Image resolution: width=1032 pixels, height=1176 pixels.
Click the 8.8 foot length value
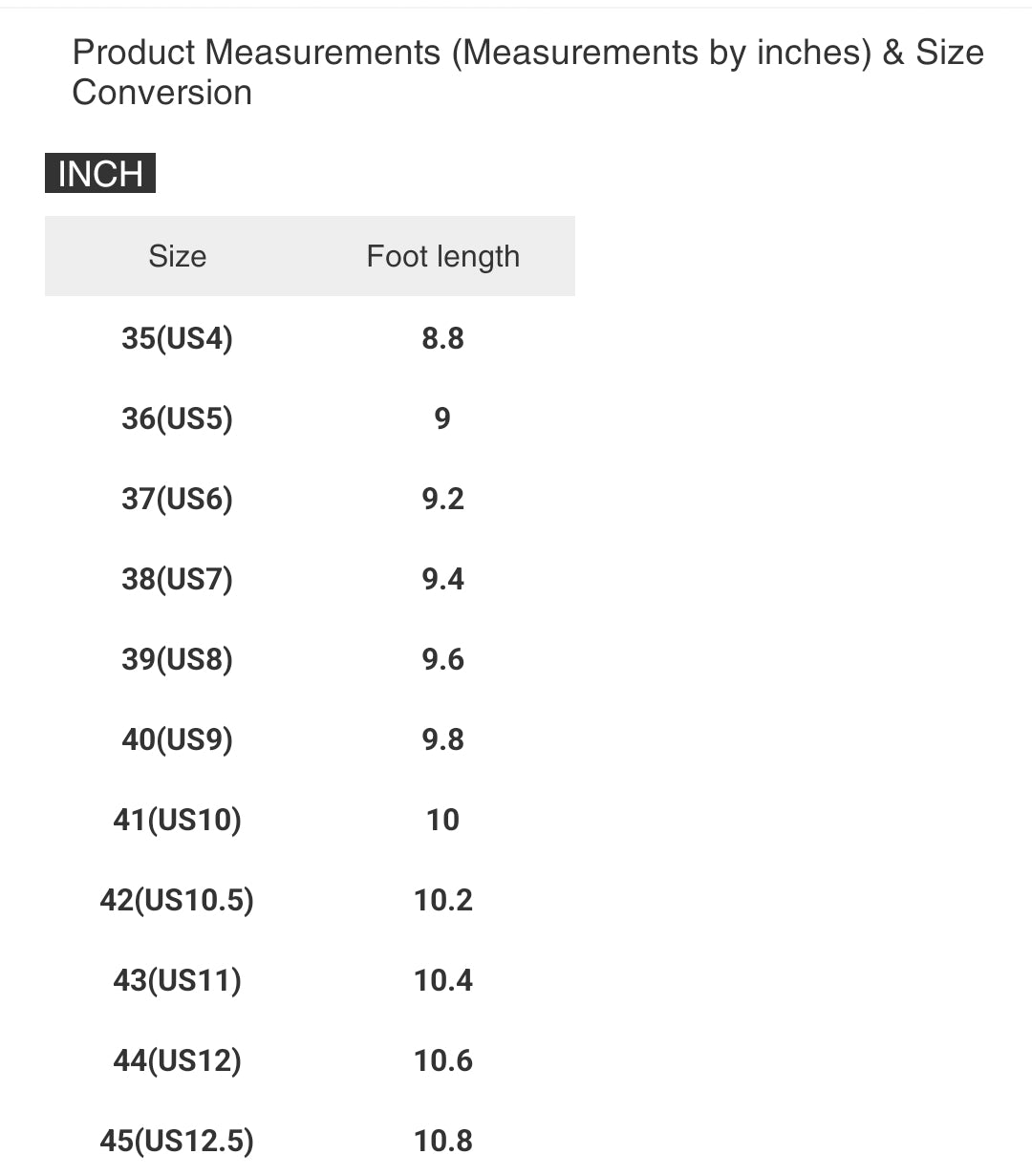442,338
